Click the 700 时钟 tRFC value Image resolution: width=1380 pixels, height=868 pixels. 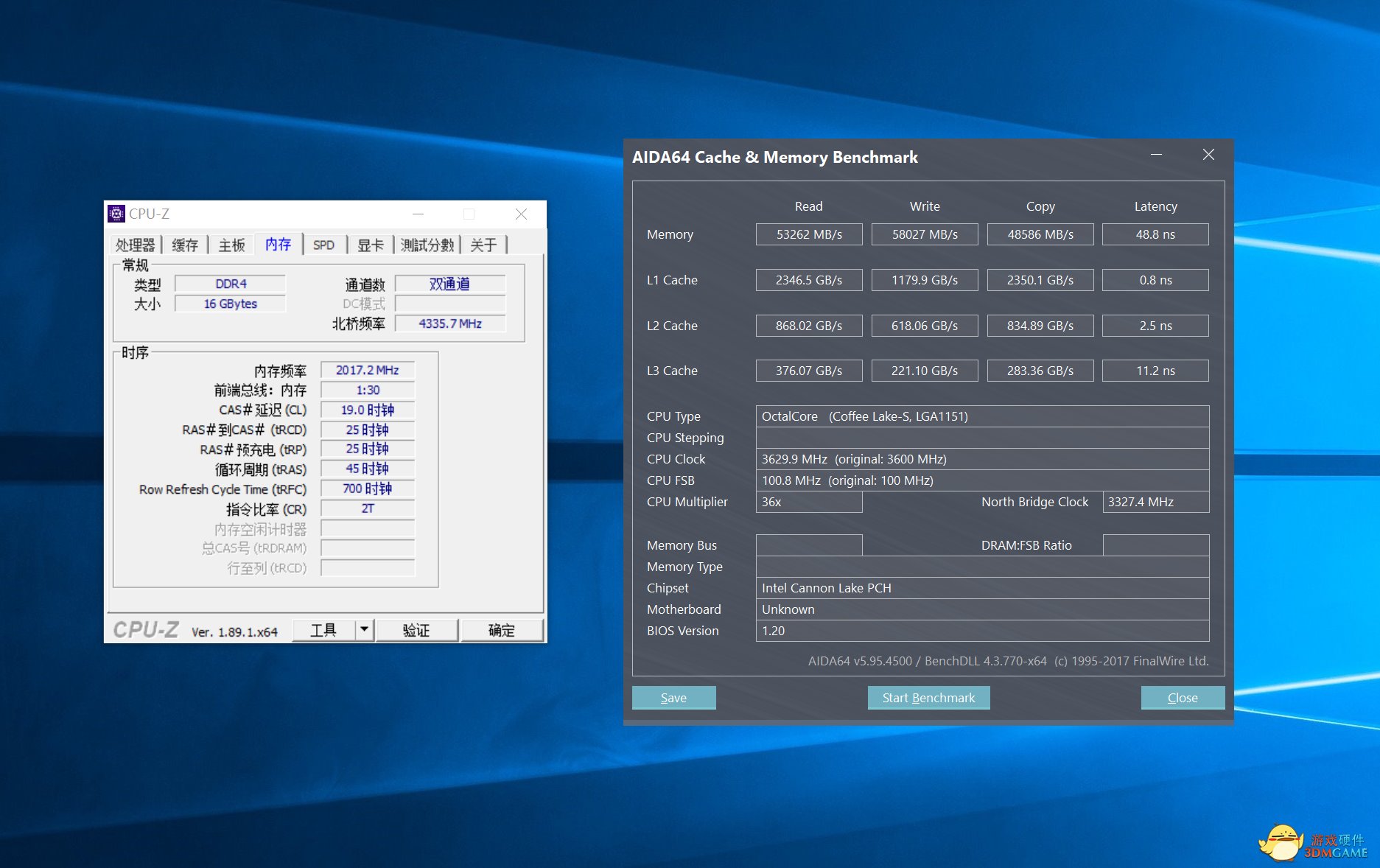tap(368, 489)
